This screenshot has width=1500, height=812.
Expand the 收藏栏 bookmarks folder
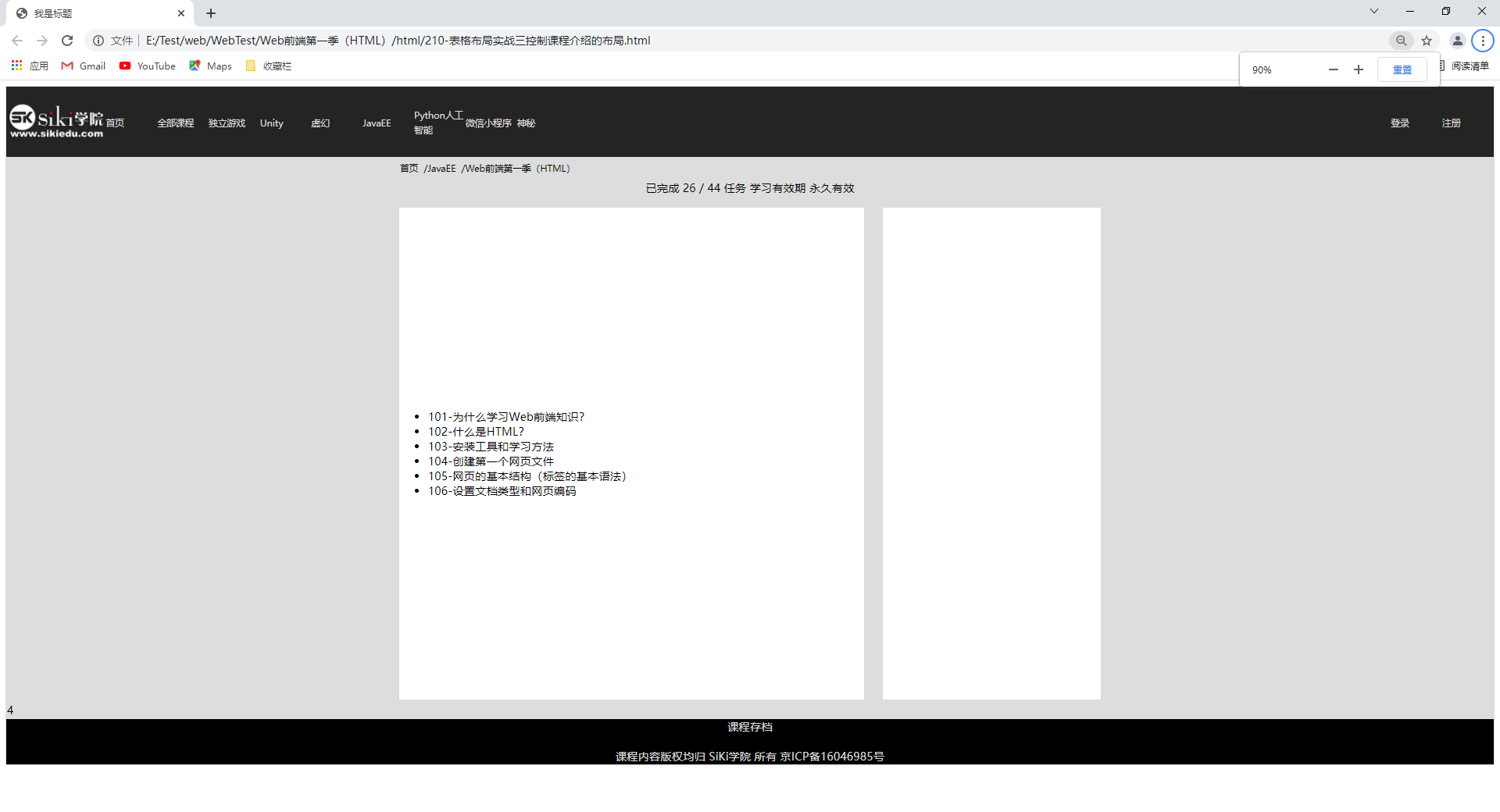coord(268,66)
